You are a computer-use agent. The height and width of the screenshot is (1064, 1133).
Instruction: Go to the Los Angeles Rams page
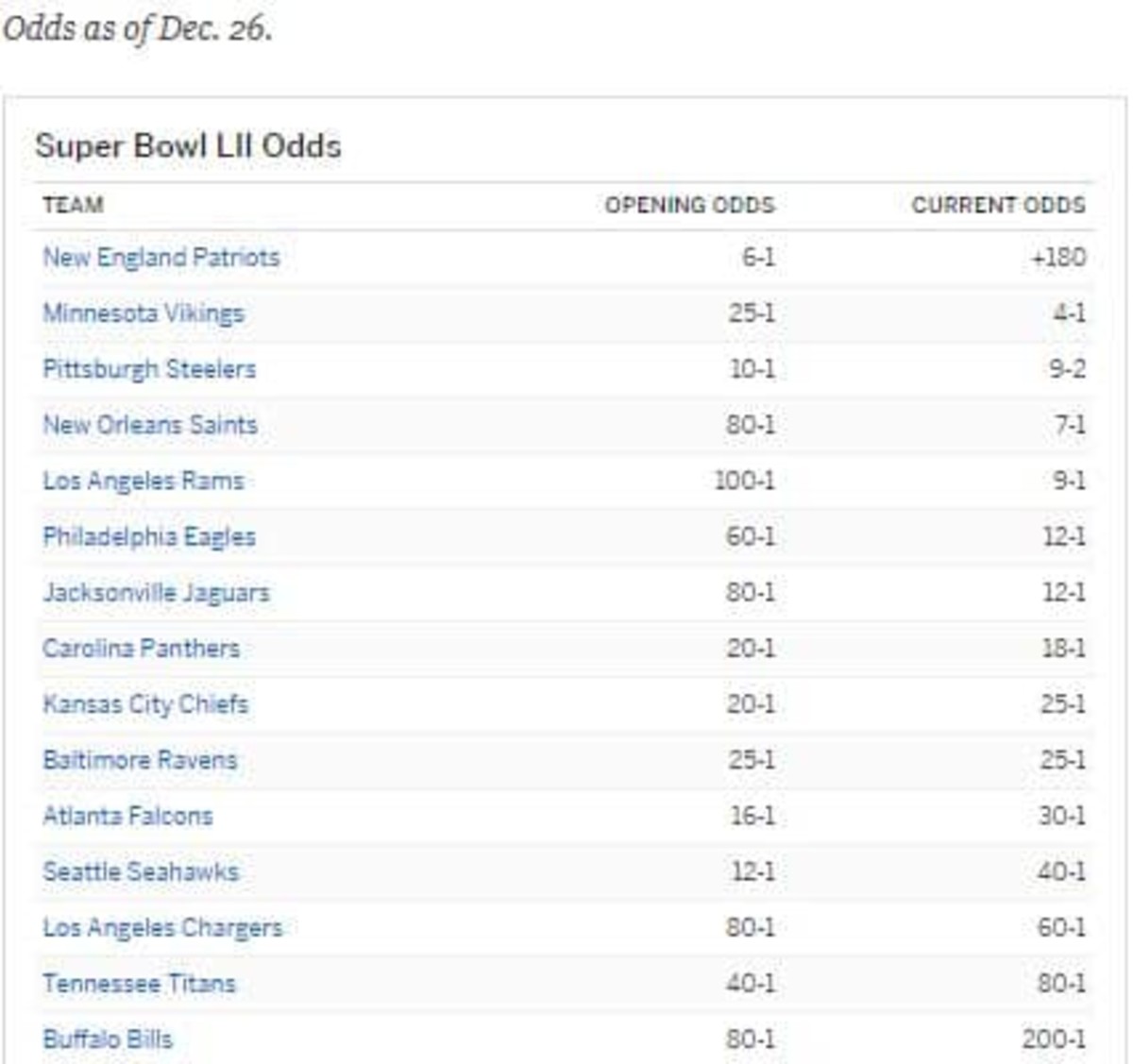pyautogui.click(x=144, y=481)
